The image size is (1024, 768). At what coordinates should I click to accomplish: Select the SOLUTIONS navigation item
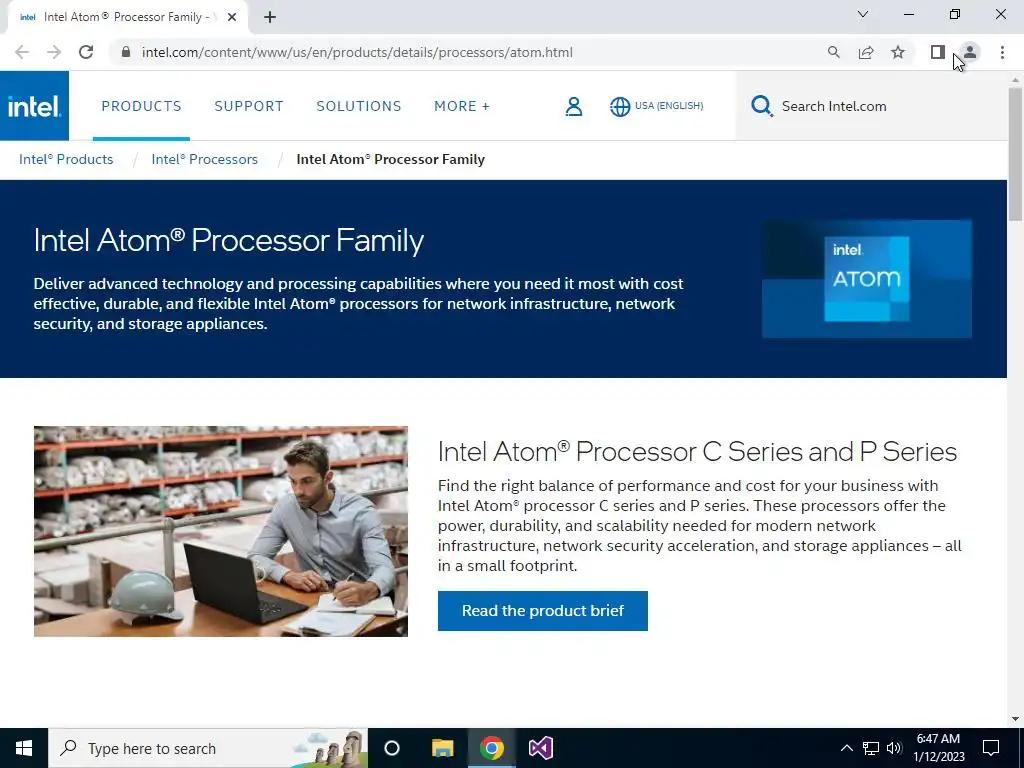pos(359,106)
